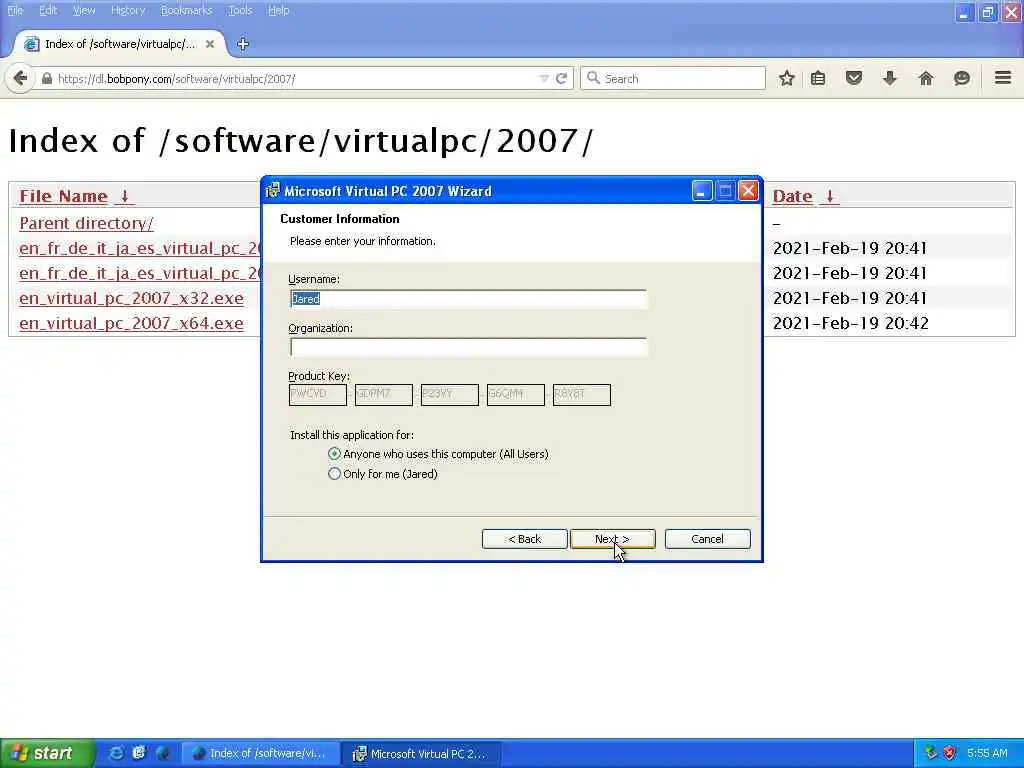The image size is (1024, 768).
Task: Close the Virtual PC 2007 Wizard dialog
Action: tap(748, 191)
